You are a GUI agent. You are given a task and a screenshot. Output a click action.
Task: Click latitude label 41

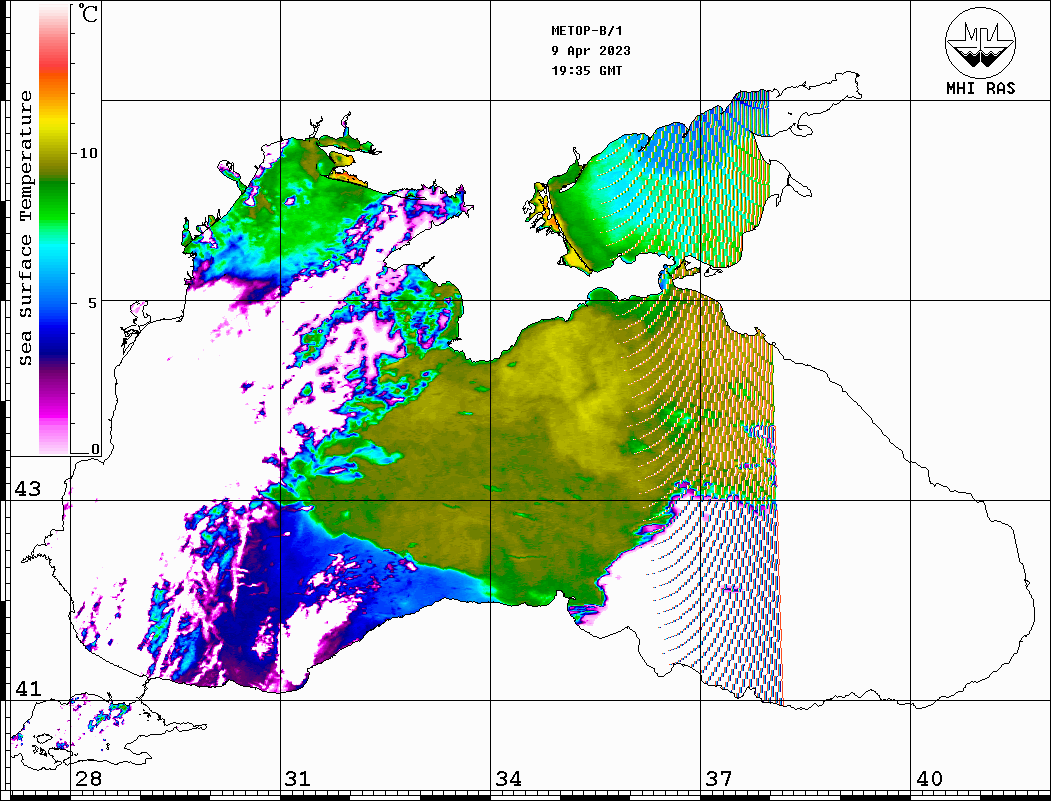coord(28,688)
